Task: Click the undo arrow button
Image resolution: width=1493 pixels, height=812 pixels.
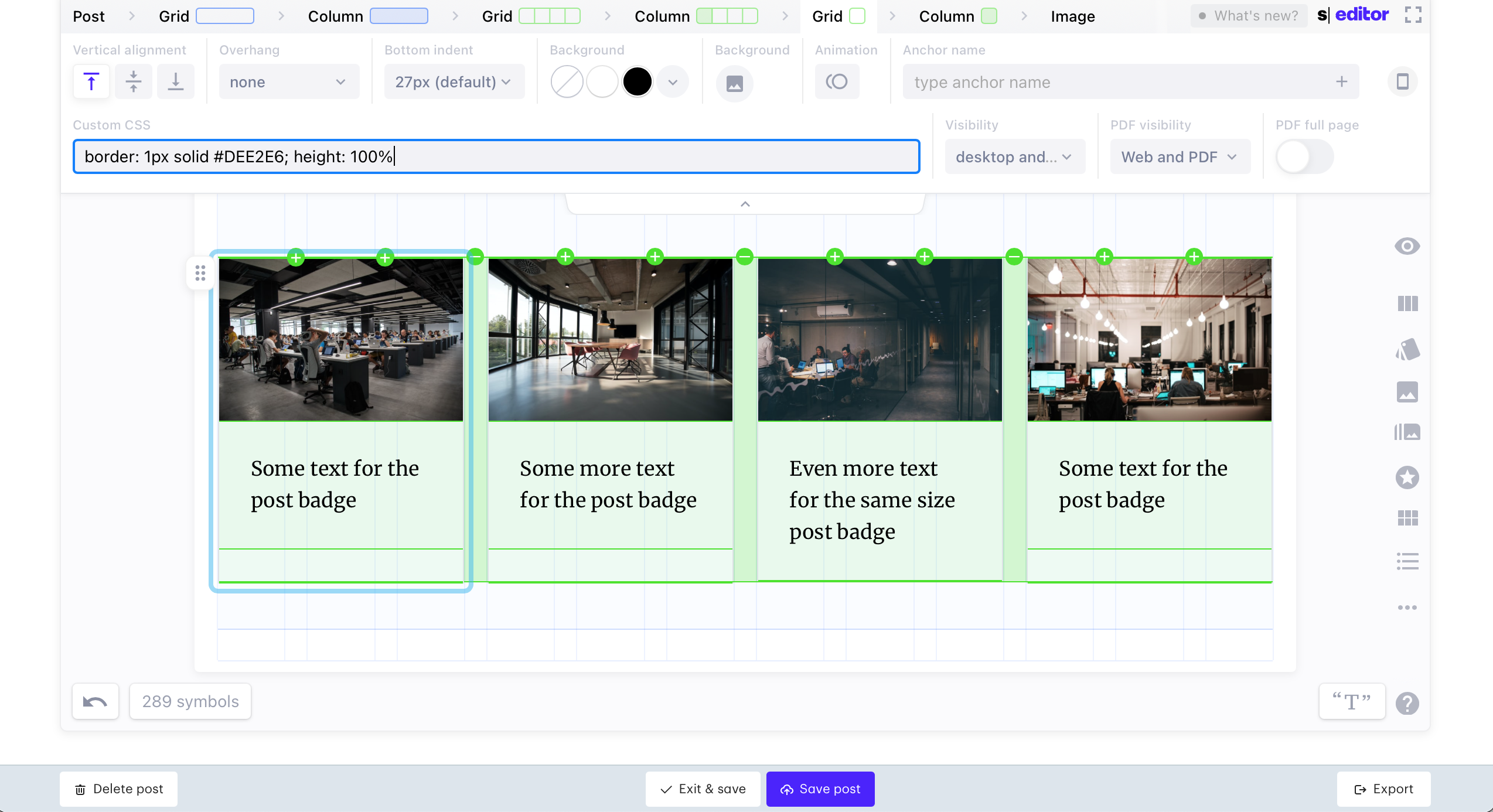Action: click(95, 701)
